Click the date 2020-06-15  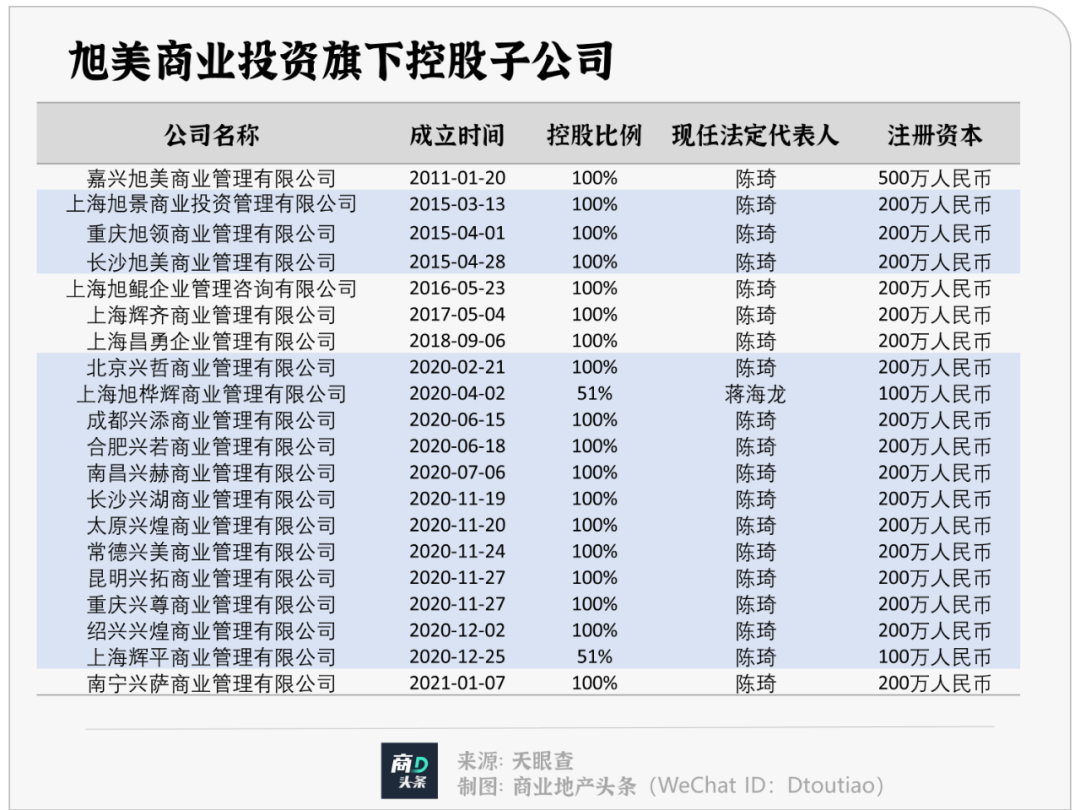(x=457, y=419)
